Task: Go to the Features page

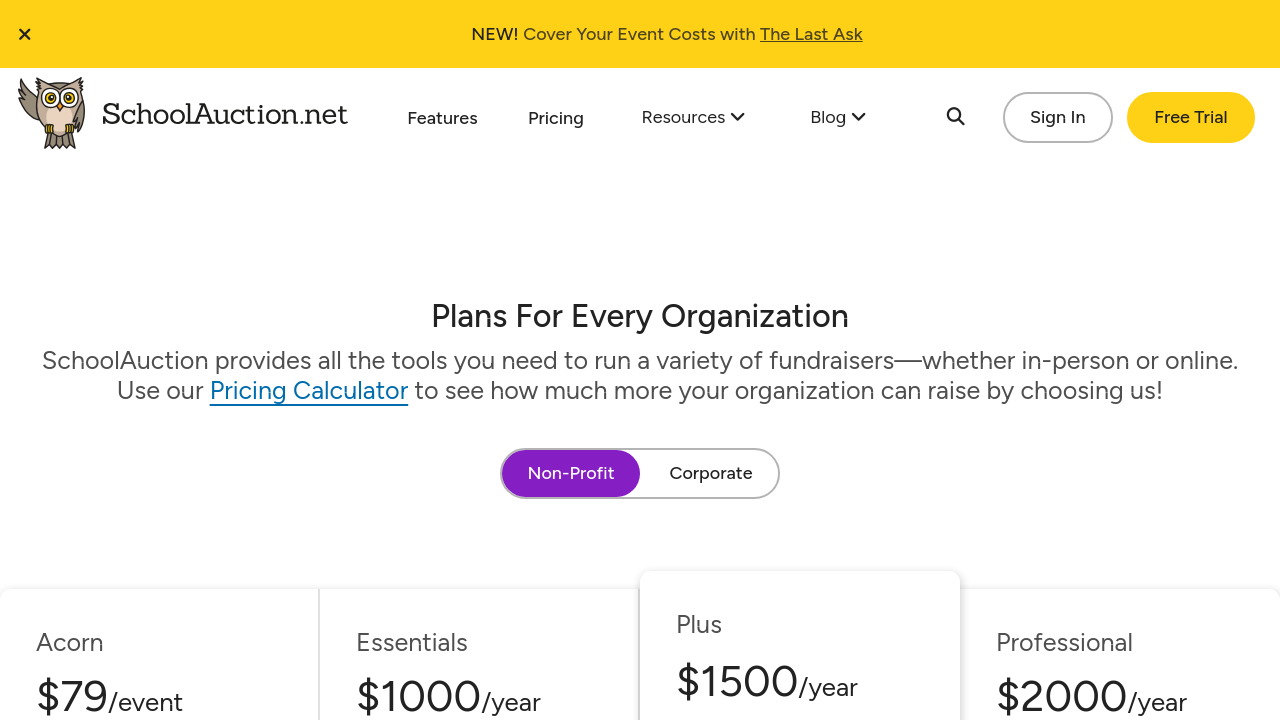Action: pyautogui.click(x=442, y=118)
